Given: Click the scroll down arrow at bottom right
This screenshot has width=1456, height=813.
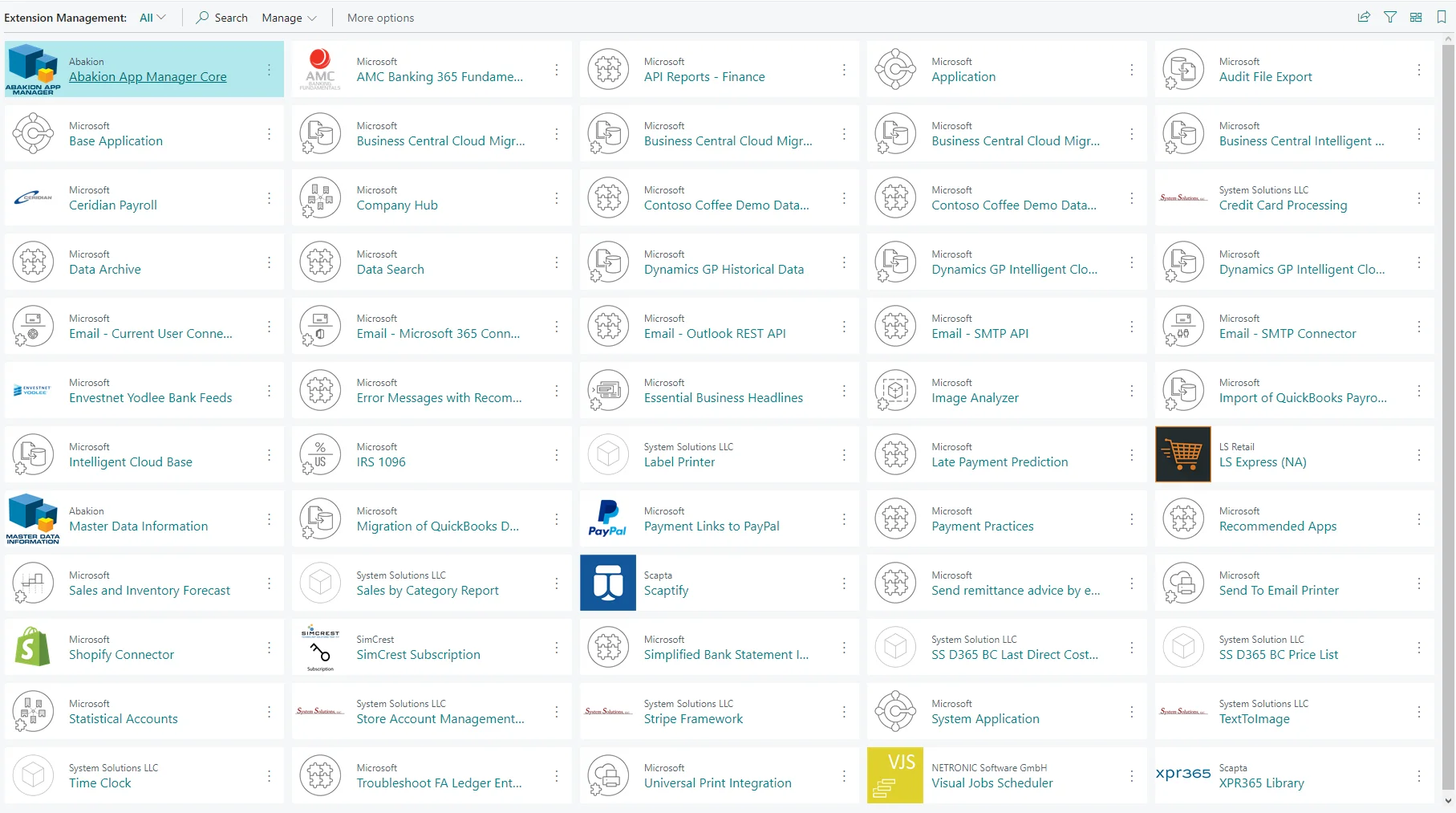Looking at the screenshot, I should tap(1448, 800).
